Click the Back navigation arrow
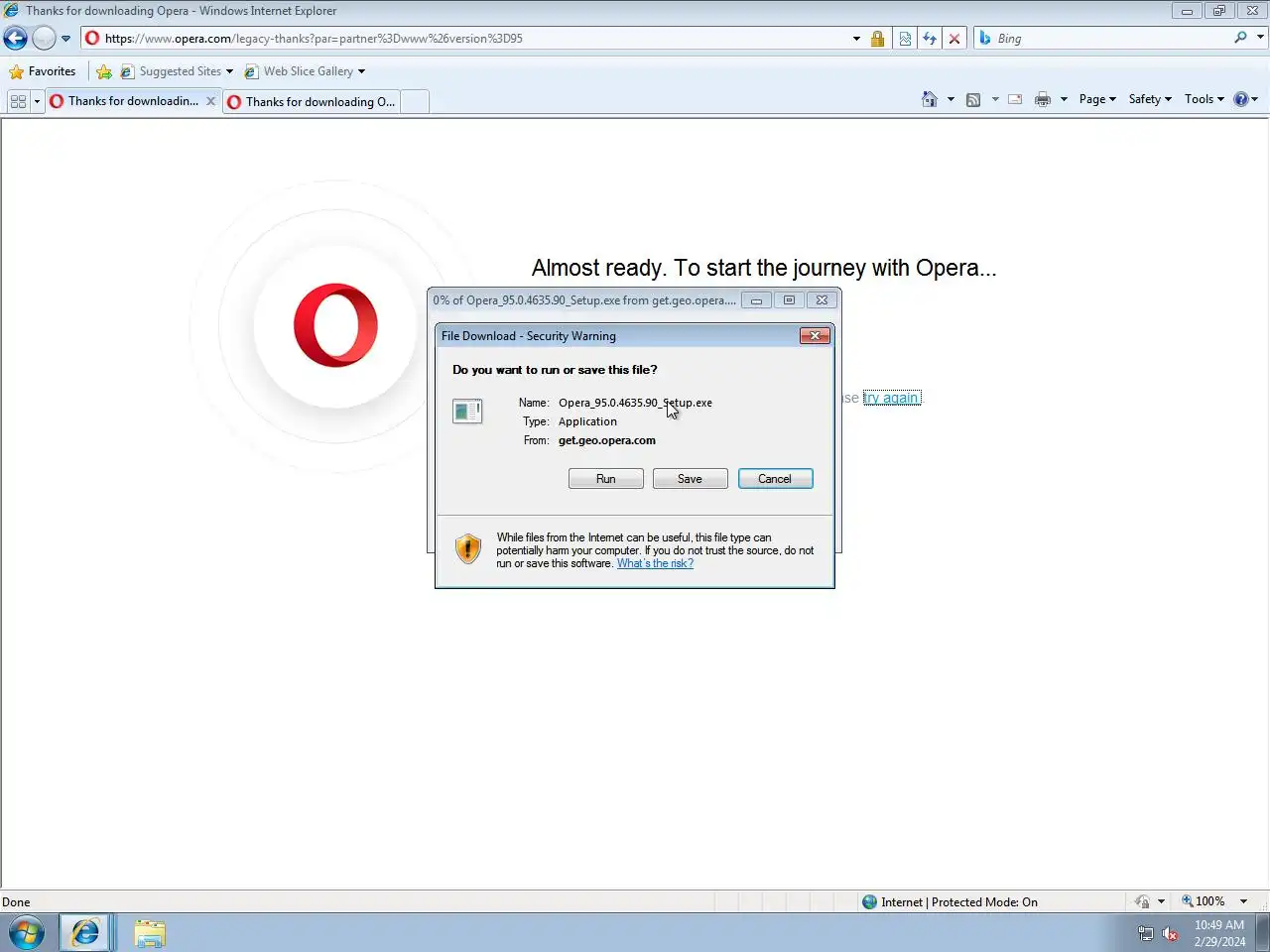1270x952 pixels. pos(15,39)
